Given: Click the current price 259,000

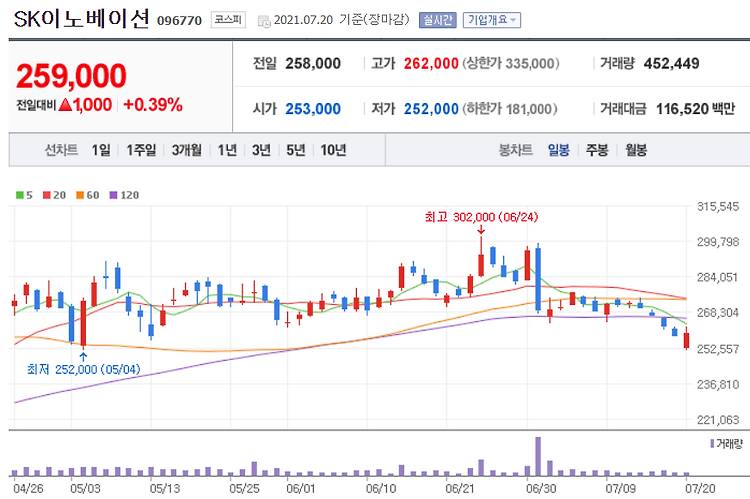Looking at the screenshot, I should [71, 76].
